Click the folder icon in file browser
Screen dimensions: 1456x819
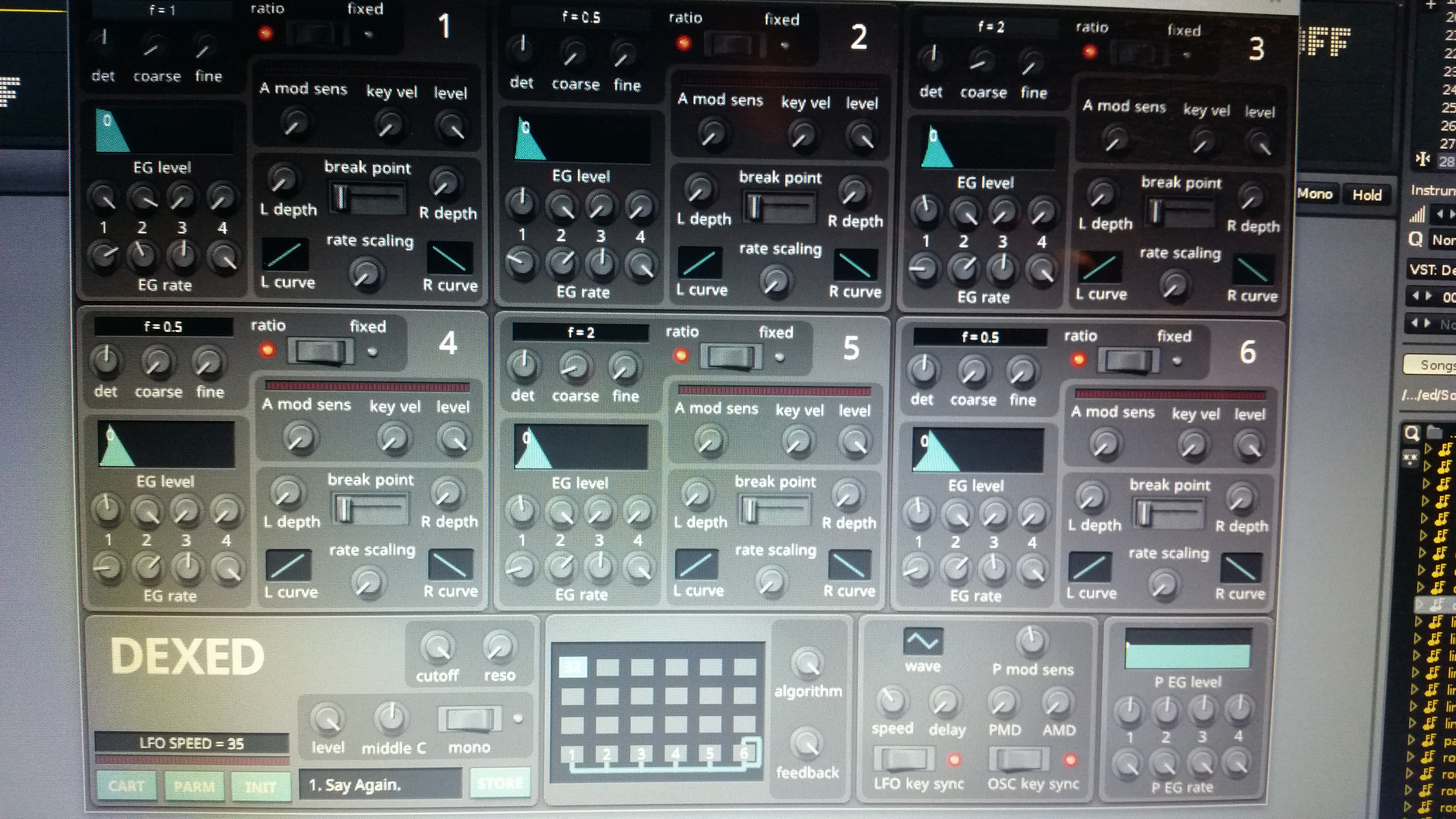(x=1435, y=433)
